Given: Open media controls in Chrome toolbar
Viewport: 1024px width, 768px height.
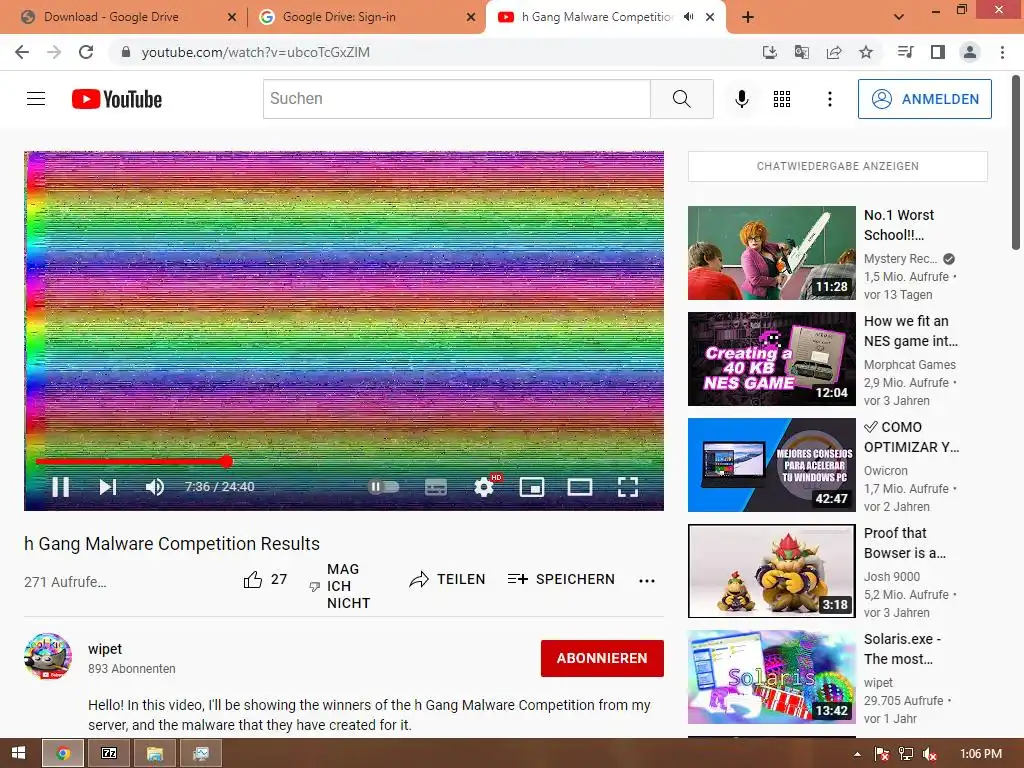Looking at the screenshot, I should click(905, 52).
